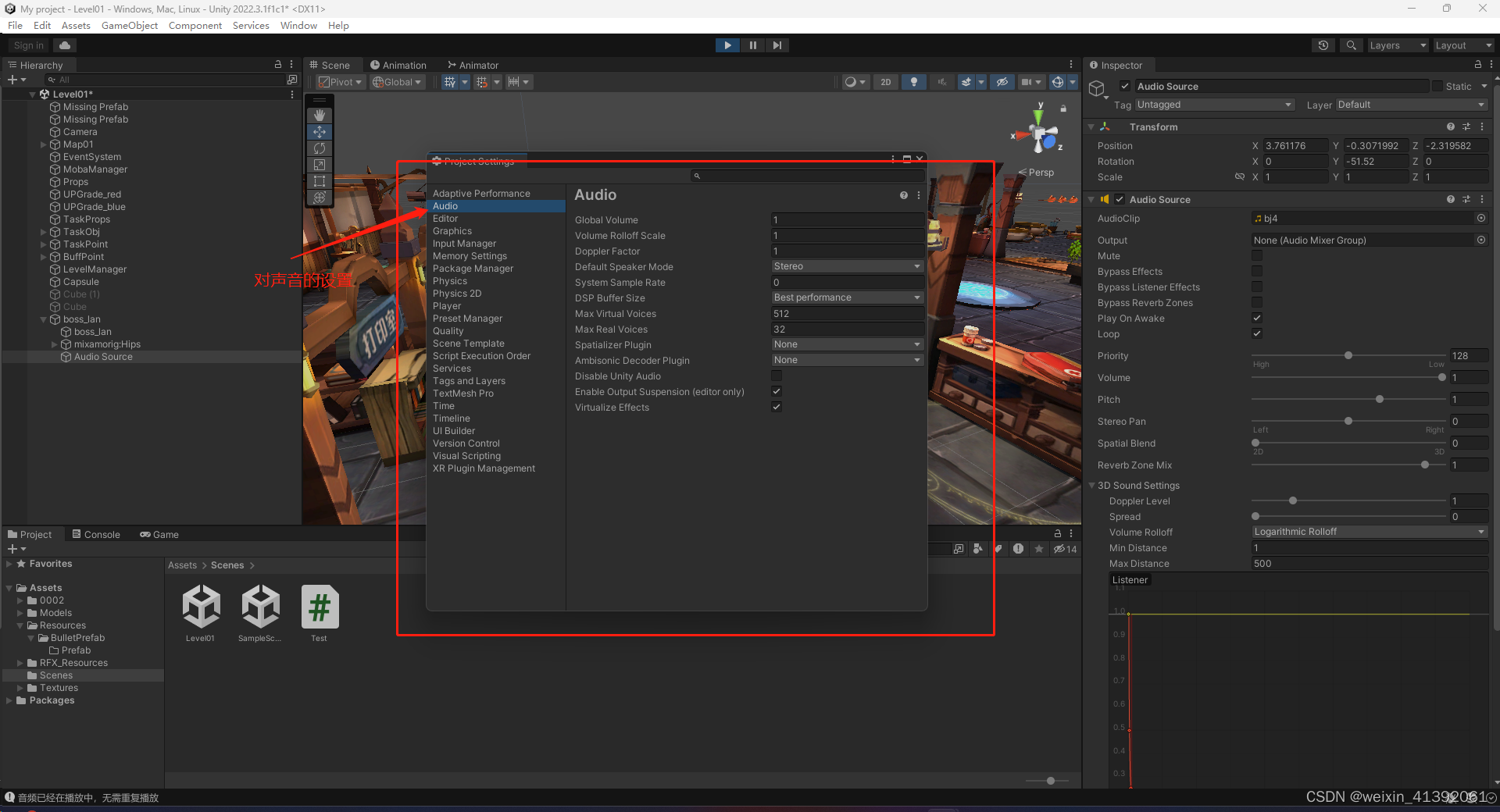This screenshot has width=1500, height=812.
Task: Toggle 2D view mode in Scene
Action: [x=885, y=82]
